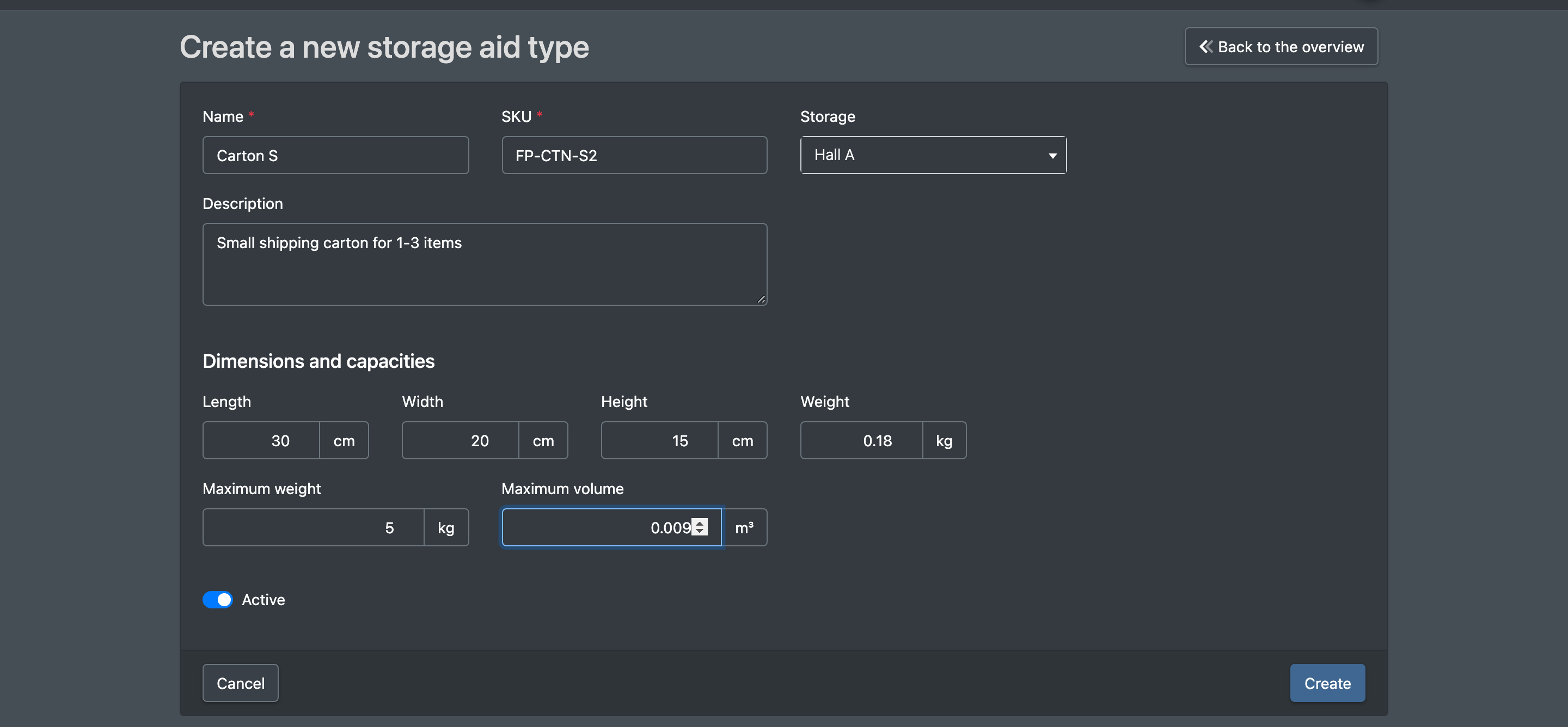Click the Maximum weight label

pos(261,489)
